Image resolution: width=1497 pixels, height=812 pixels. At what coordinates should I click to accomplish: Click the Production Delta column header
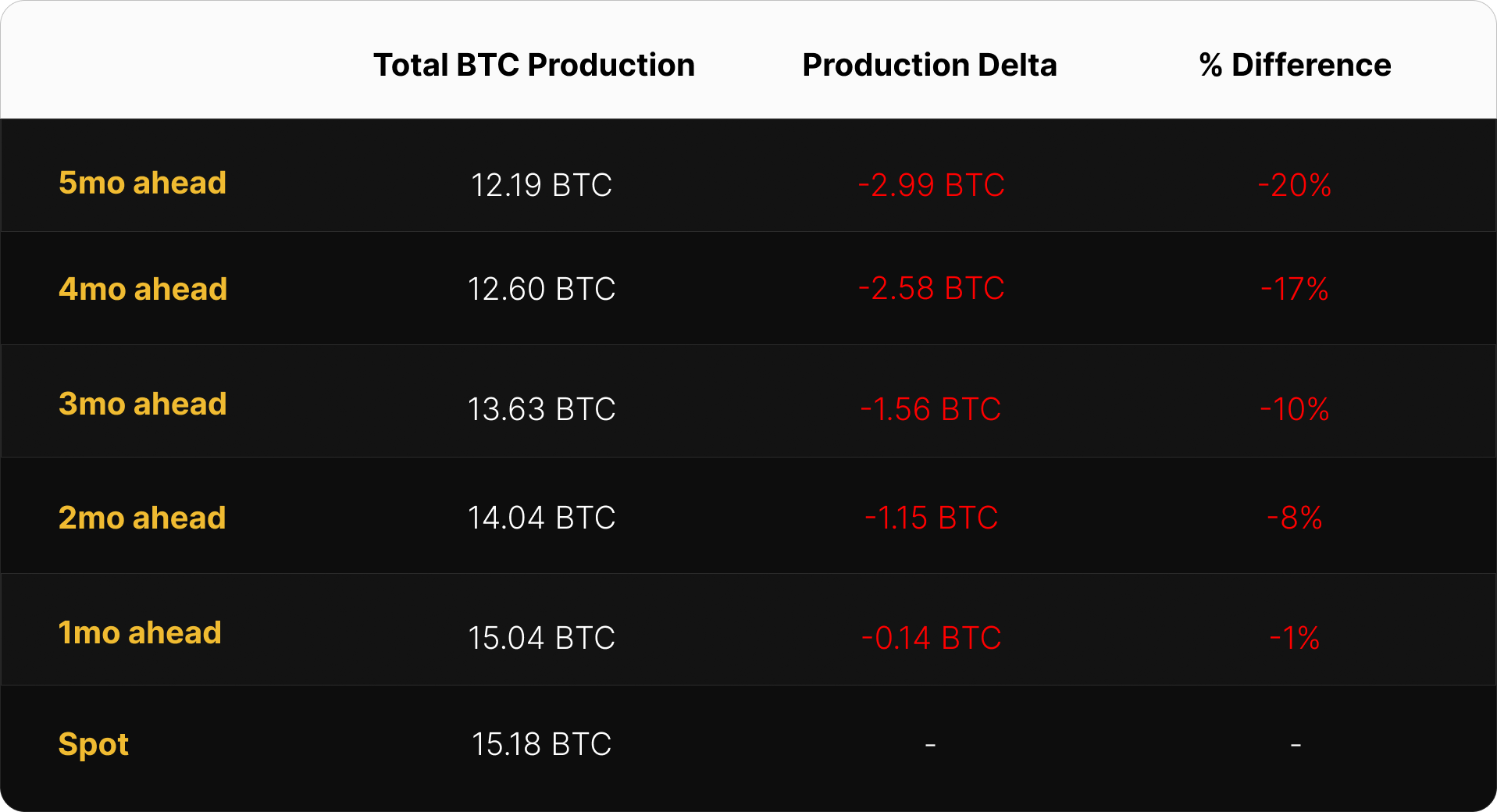[929, 65]
